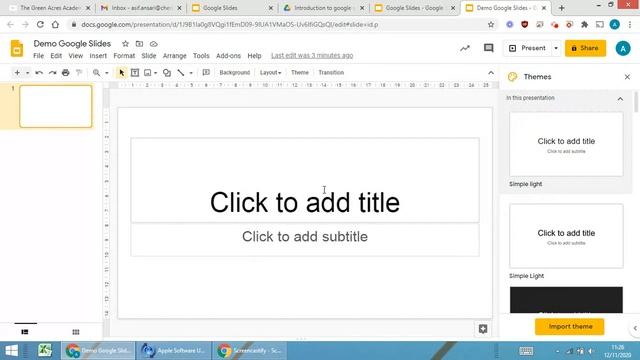
Task: Open the new slide layout dropdown arrow
Action: tap(27, 73)
